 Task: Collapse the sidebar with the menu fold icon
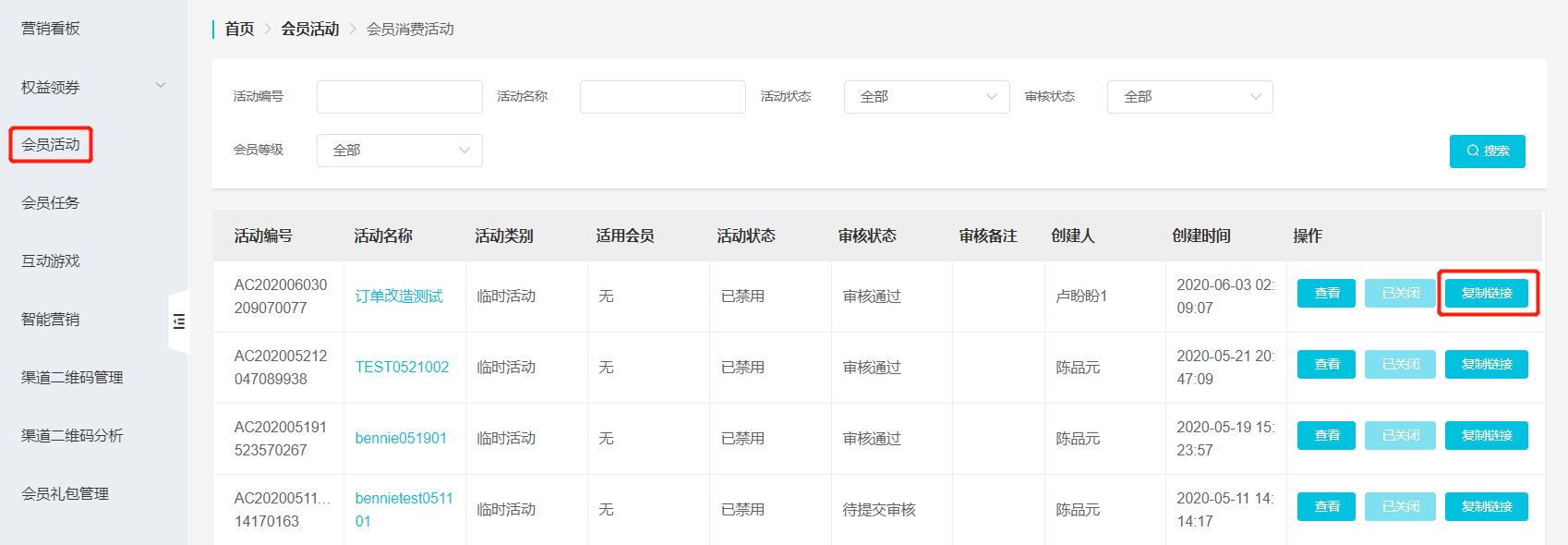tap(179, 321)
